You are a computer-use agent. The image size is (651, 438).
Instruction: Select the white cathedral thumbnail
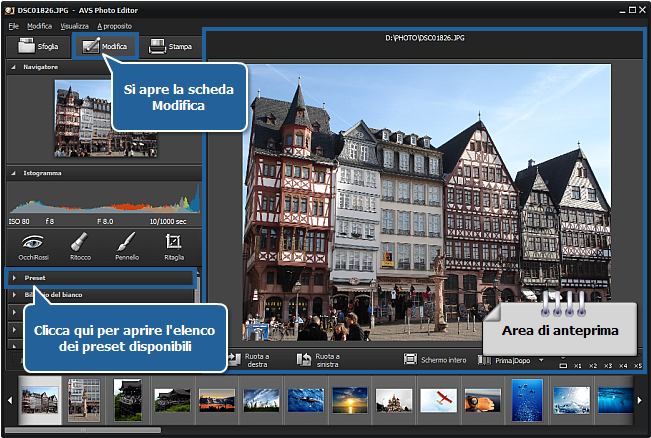tap(394, 400)
